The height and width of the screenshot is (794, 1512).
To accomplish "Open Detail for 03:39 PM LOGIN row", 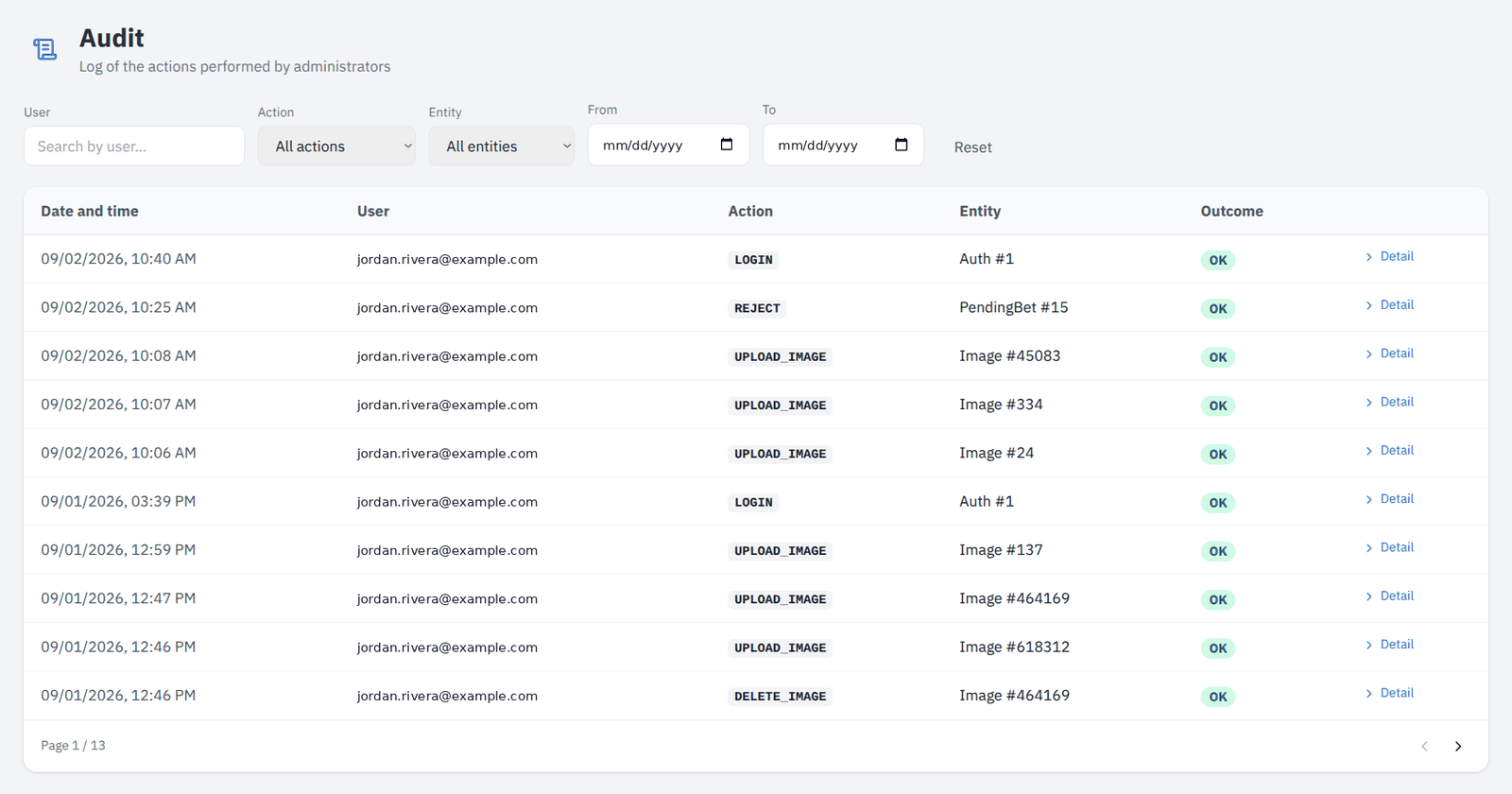I will (1389, 499).
